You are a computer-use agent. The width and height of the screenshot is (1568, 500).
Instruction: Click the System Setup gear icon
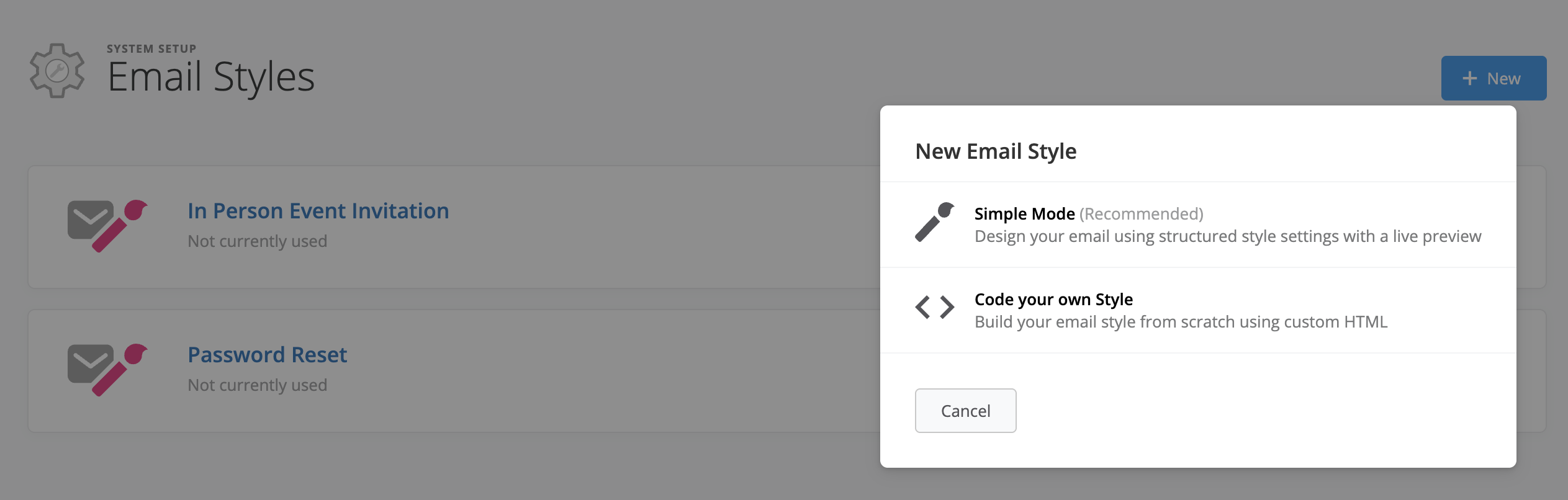[x=57, y=71]
